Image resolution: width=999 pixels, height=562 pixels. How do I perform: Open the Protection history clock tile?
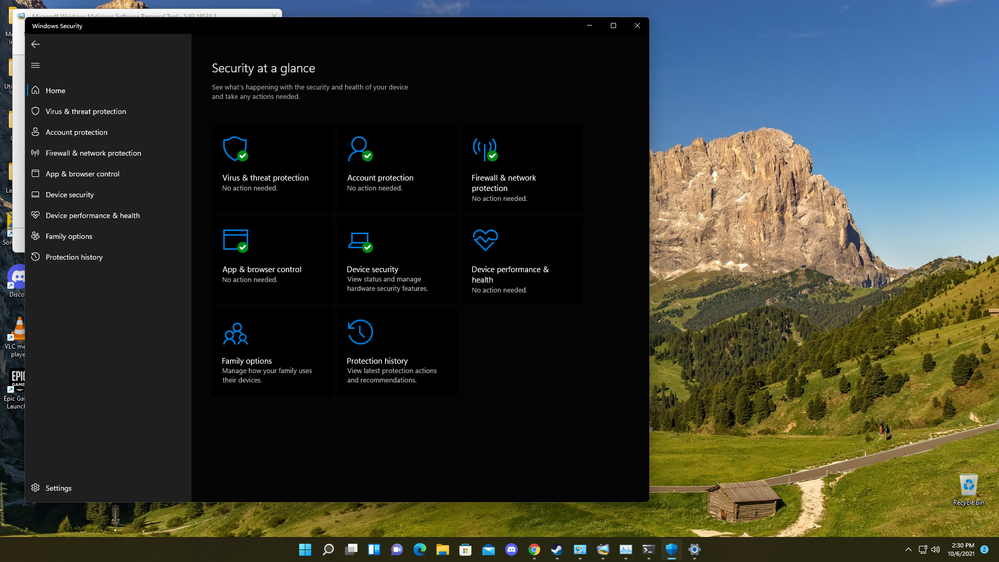click(397, 352)
